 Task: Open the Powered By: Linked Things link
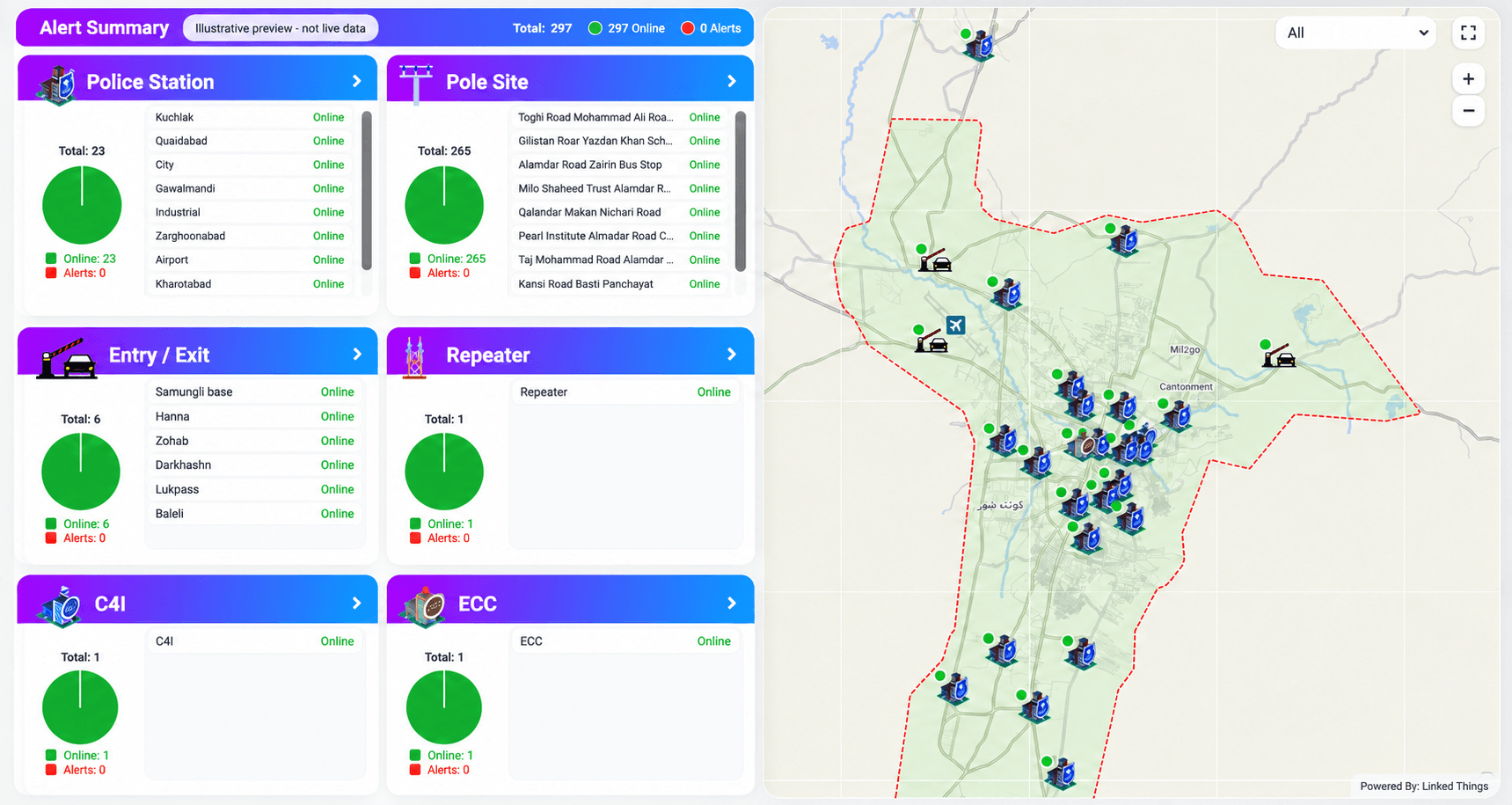(x=1424, y=787)
